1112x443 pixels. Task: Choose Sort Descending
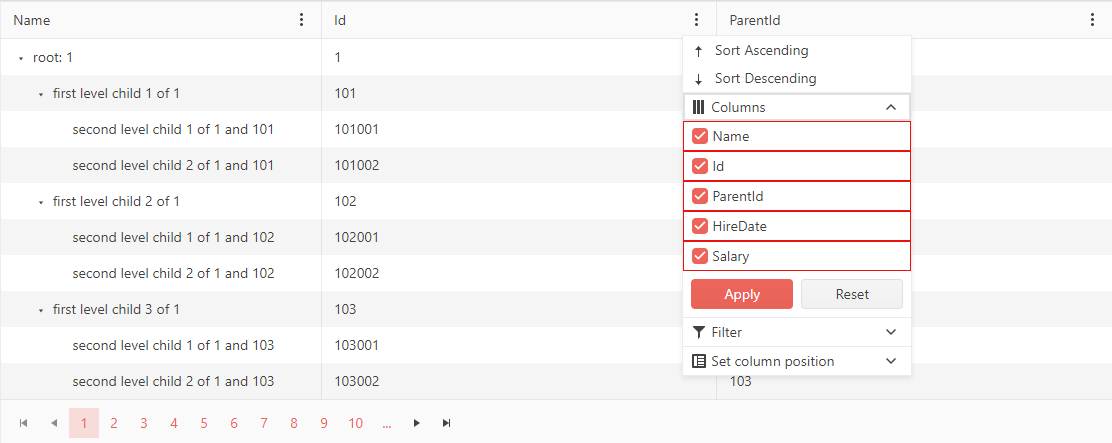(765, 78)
